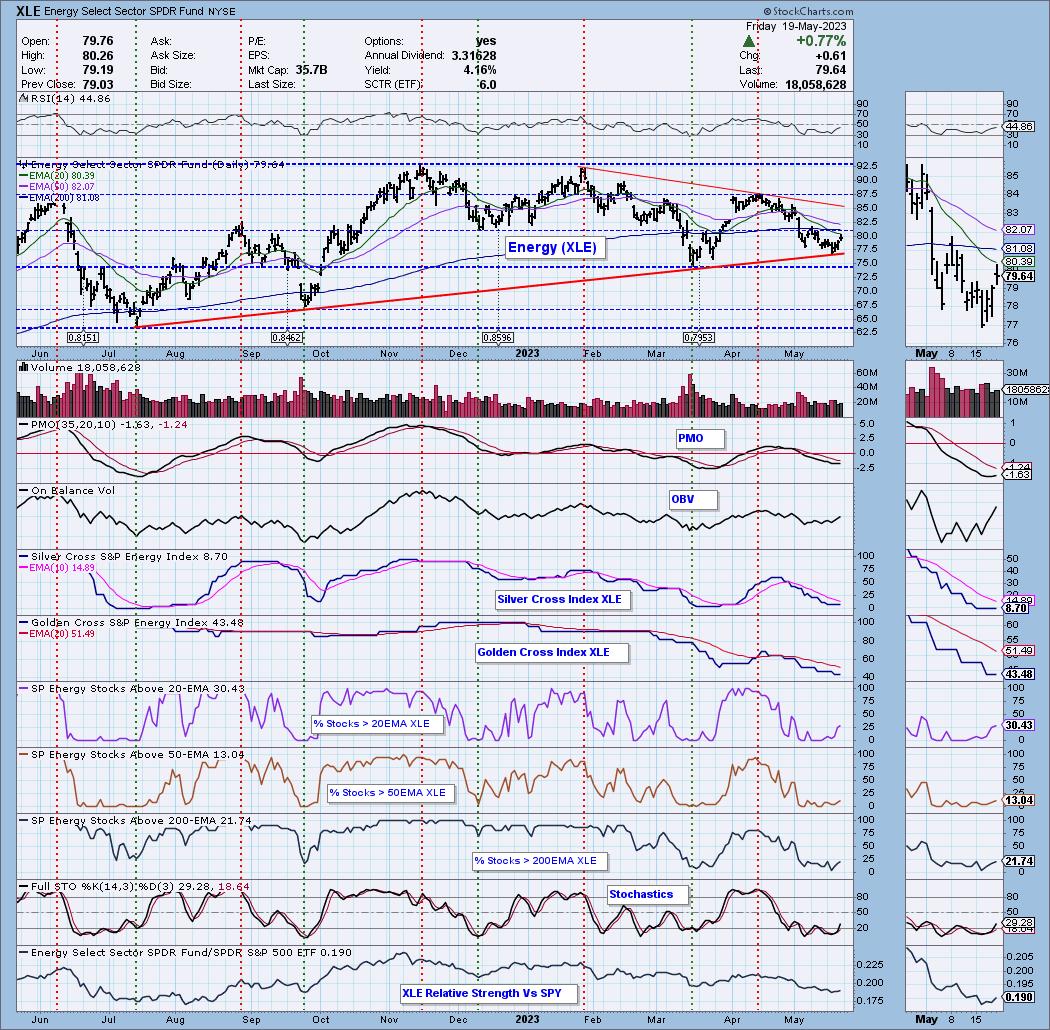
Task: Click the 21.74 value tag on right axis
Action: pyautogui.click(x=1019, y=861)
